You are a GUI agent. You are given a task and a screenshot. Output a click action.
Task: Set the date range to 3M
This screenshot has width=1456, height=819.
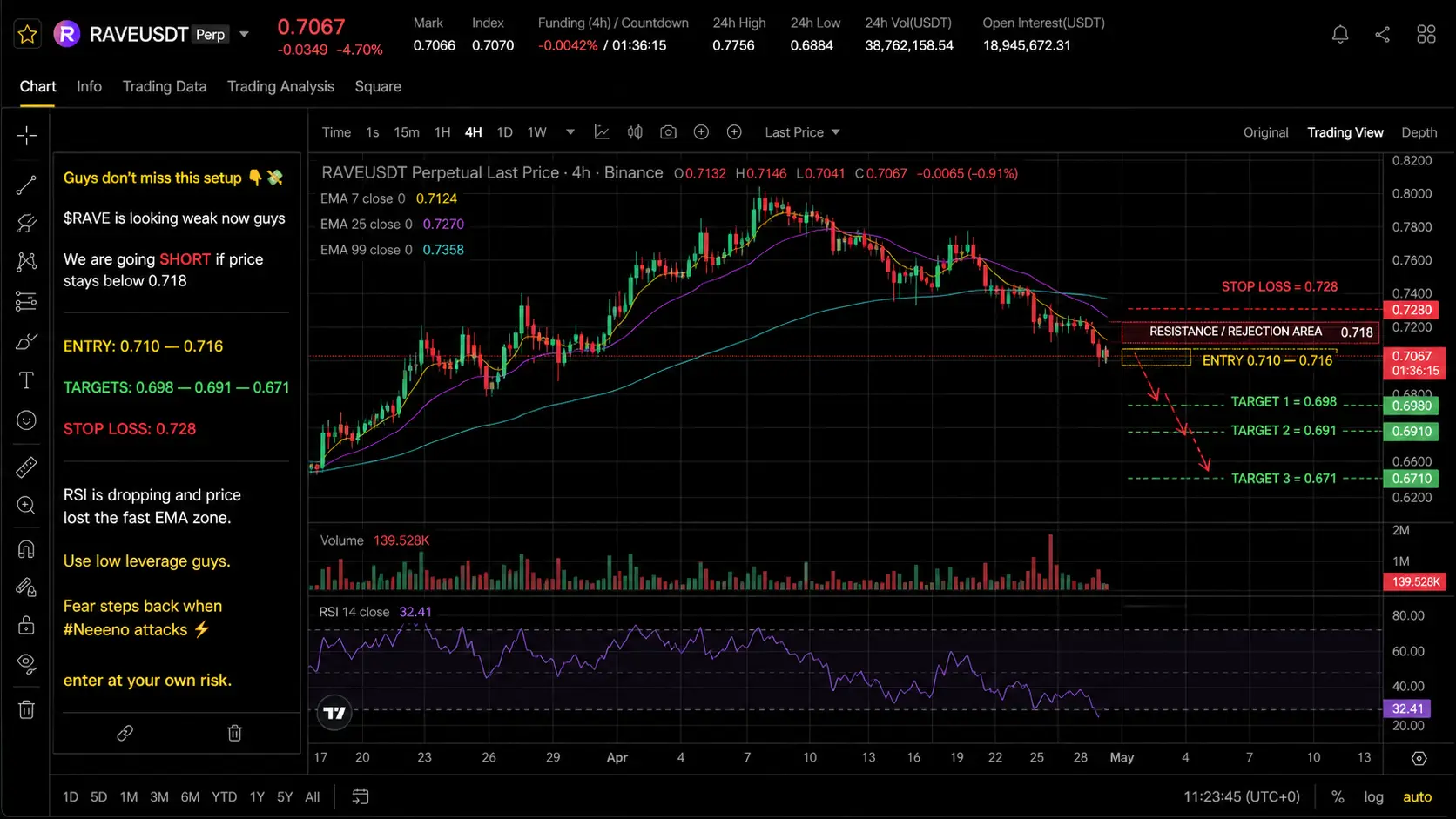[159, 797]
